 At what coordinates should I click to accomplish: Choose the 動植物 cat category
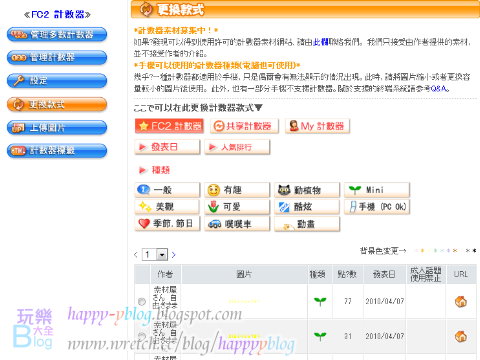tap(307, 190)
